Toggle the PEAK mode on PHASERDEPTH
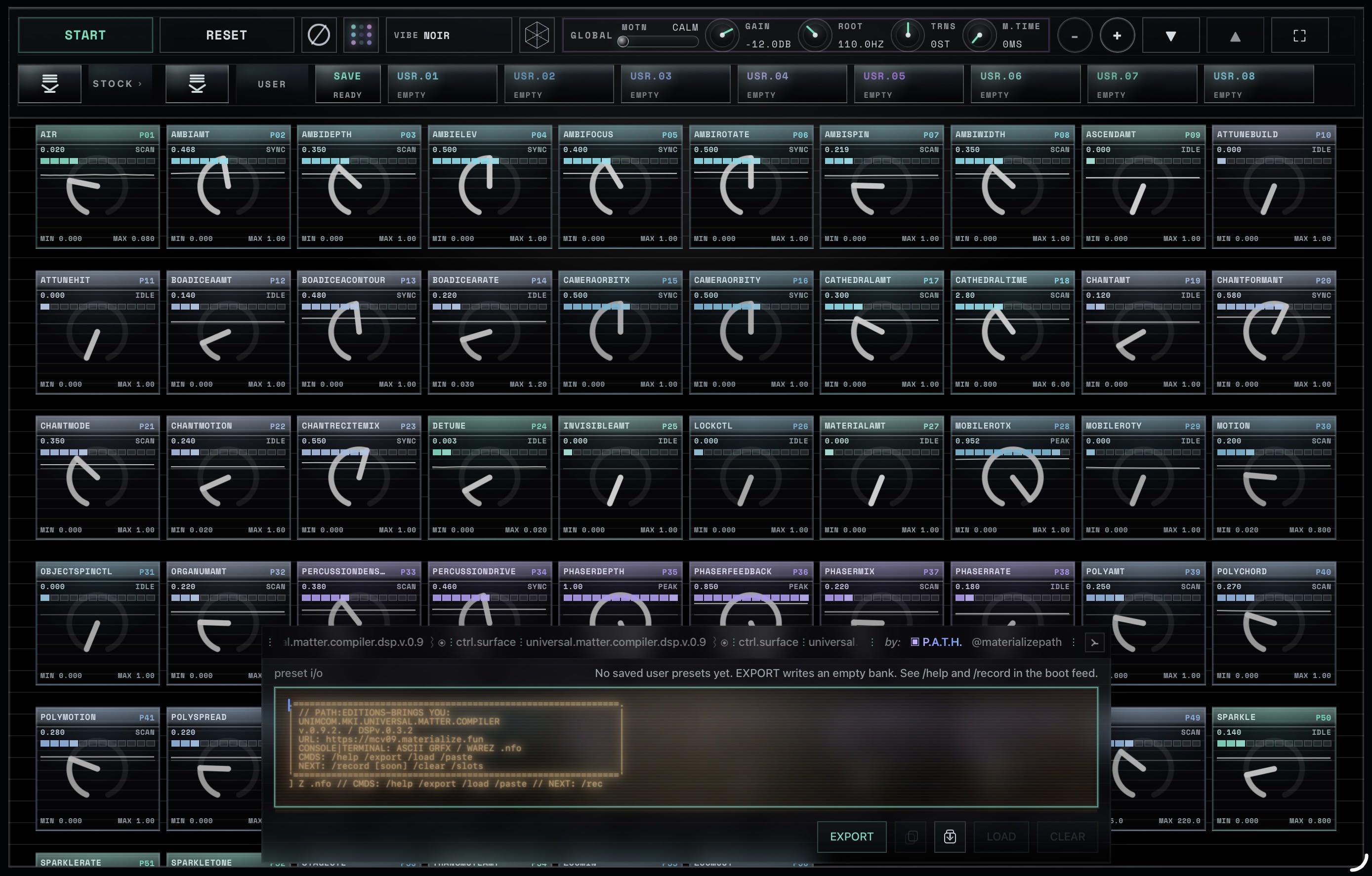The image size is (1372, 876). pos(667,587)
